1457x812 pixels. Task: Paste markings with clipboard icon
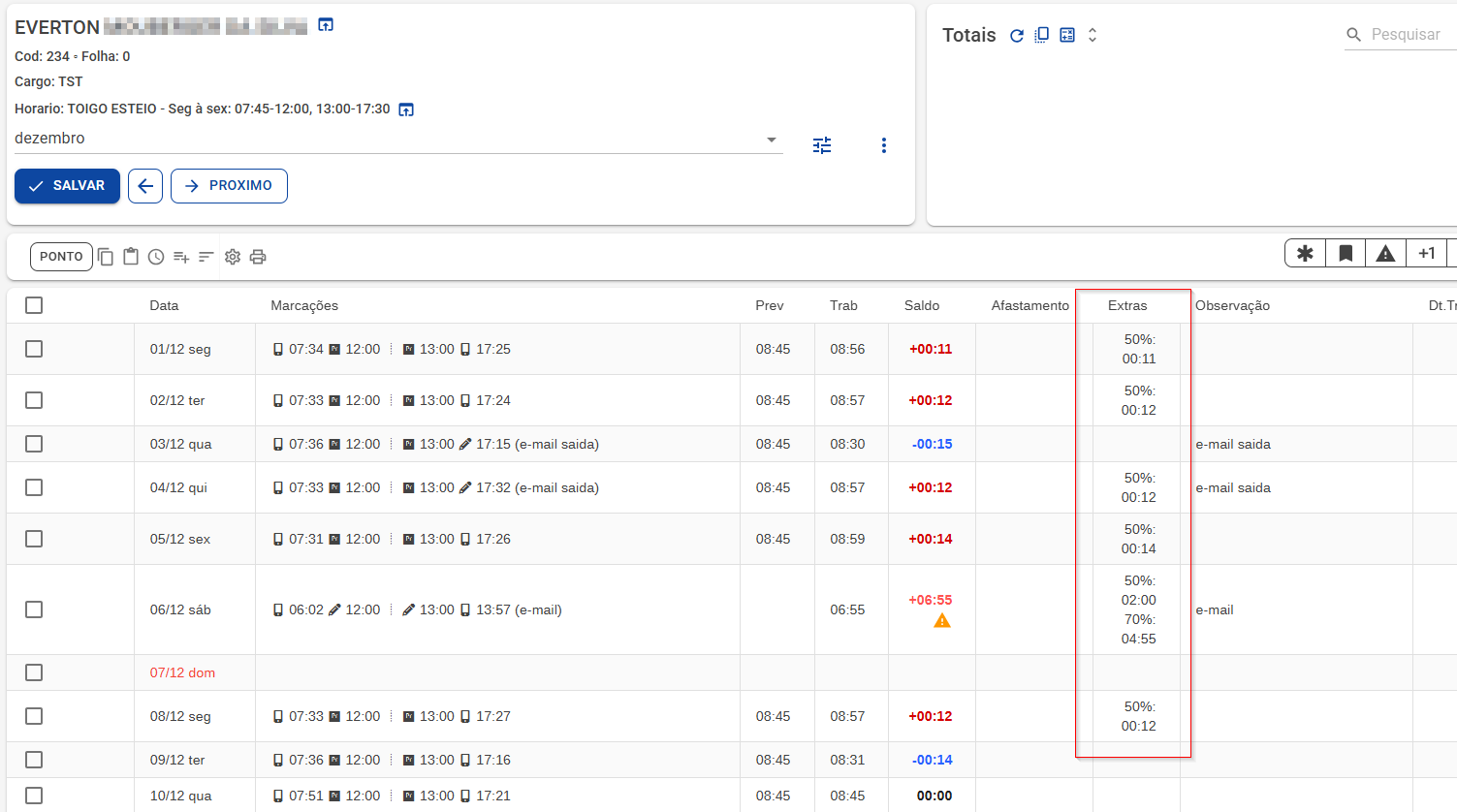coord(131,257)
